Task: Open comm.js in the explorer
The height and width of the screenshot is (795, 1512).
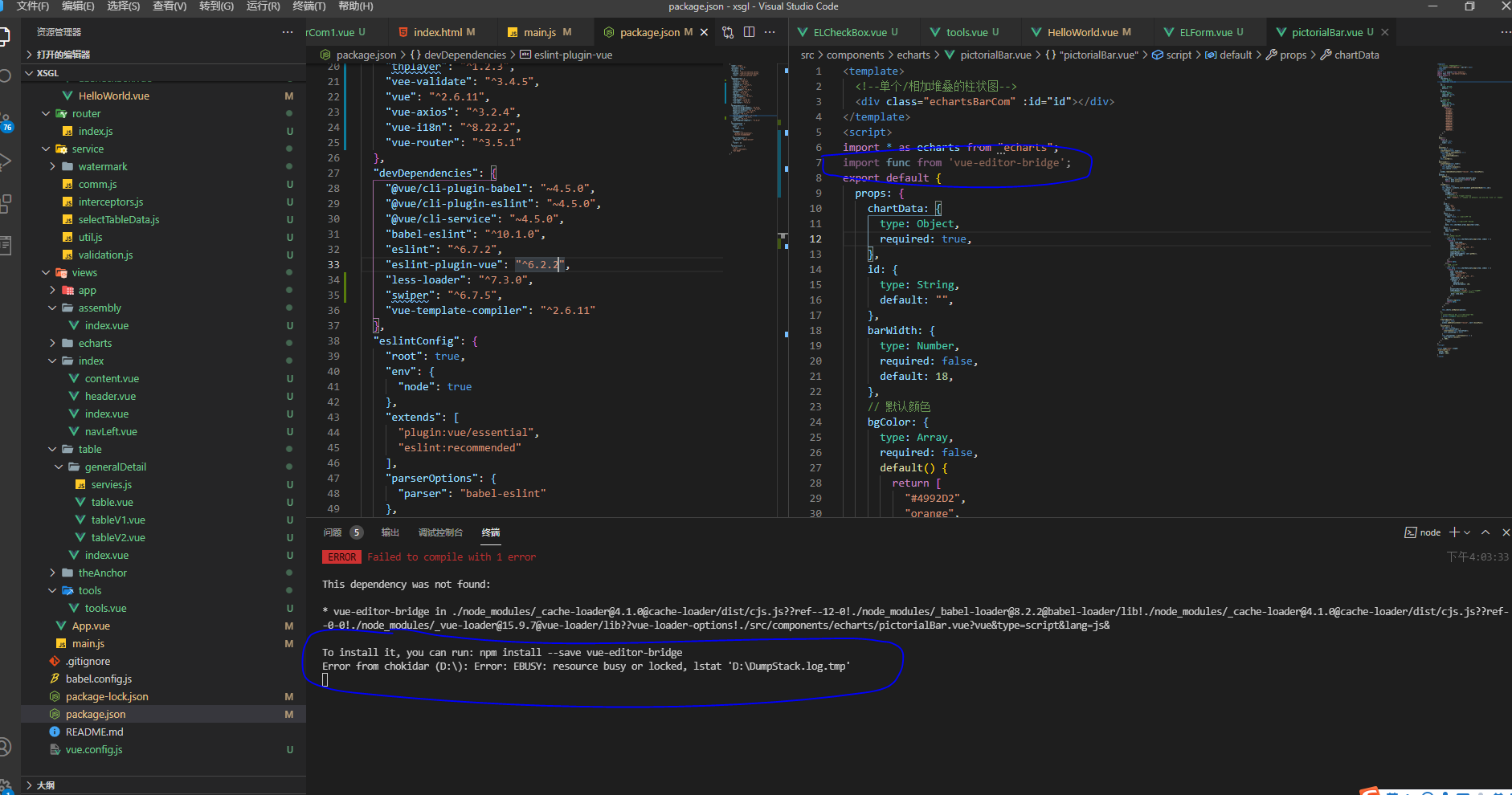Action: tap(163, 184)
